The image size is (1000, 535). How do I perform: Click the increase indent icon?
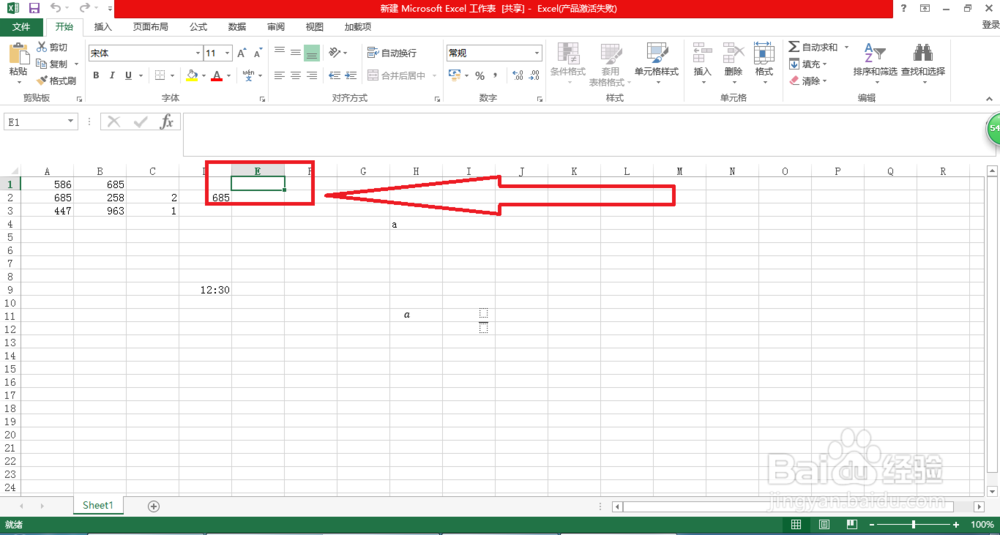(x=352, y=75)
